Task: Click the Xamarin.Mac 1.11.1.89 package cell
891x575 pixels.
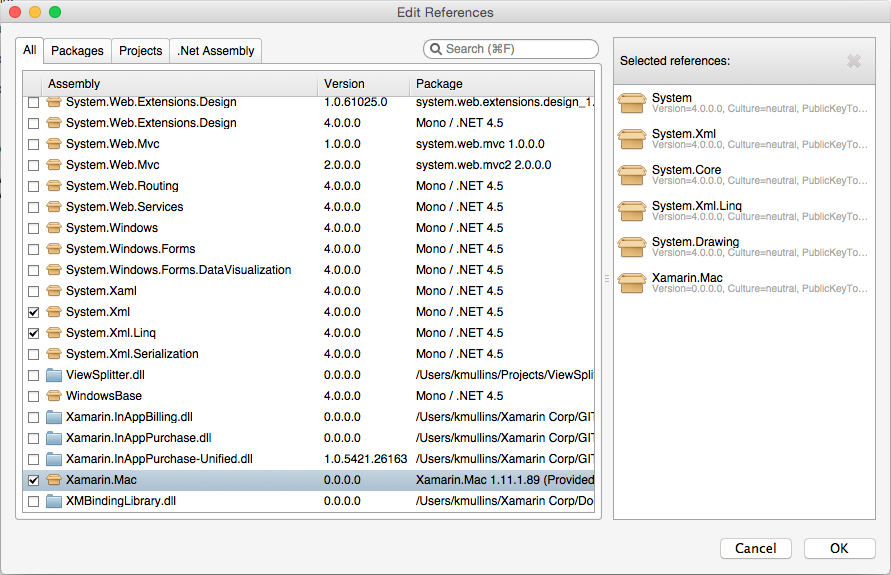Action: [x=505, y=480]
